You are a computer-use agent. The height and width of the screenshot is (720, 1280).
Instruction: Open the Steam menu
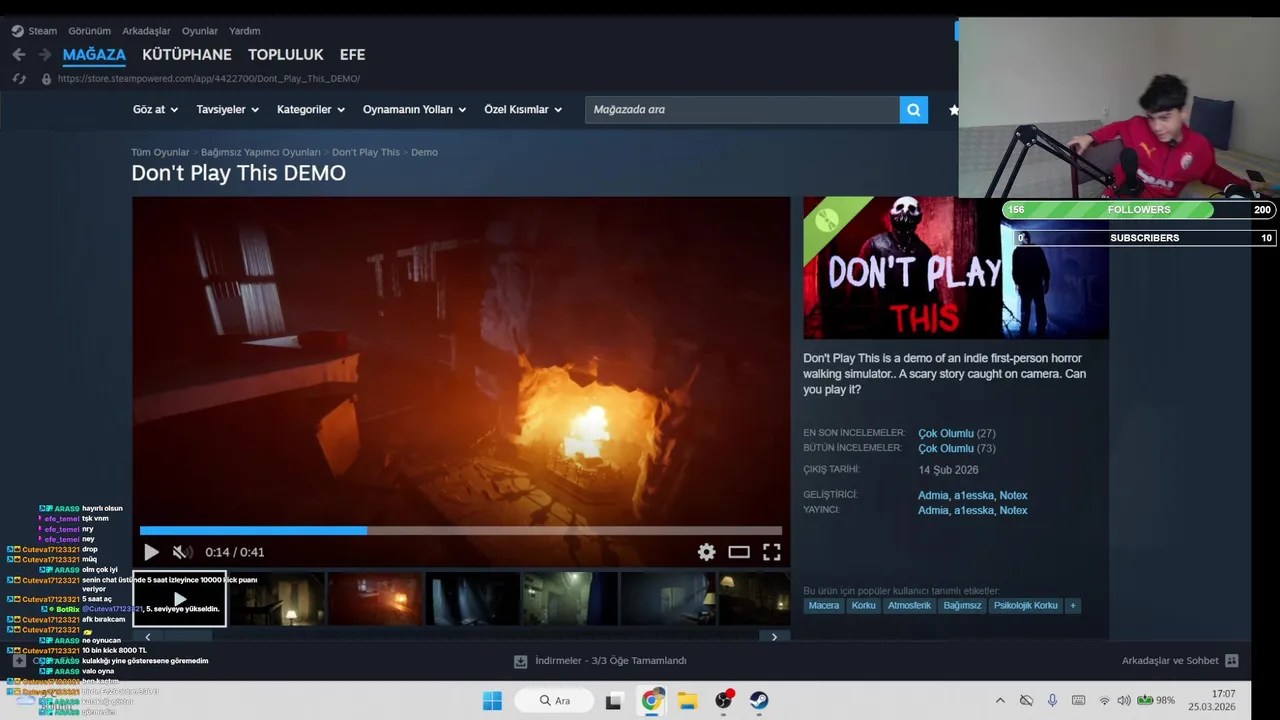[42, 31]
